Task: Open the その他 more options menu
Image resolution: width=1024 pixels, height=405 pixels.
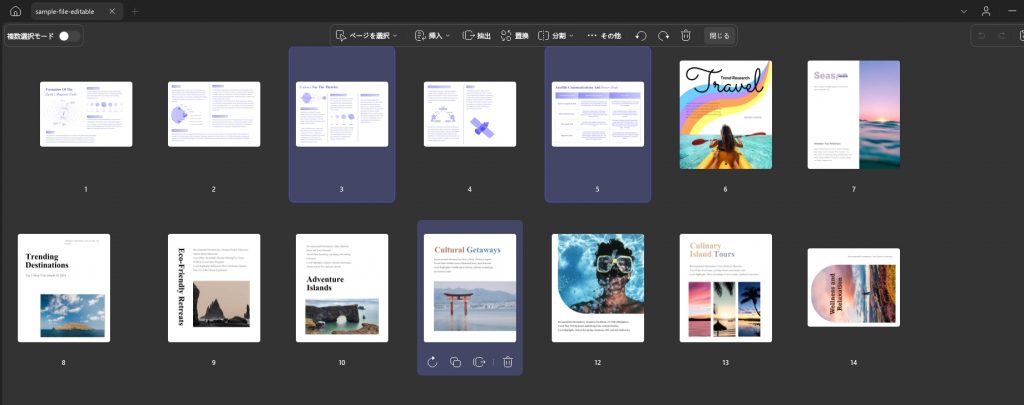Action: (603, 35)
